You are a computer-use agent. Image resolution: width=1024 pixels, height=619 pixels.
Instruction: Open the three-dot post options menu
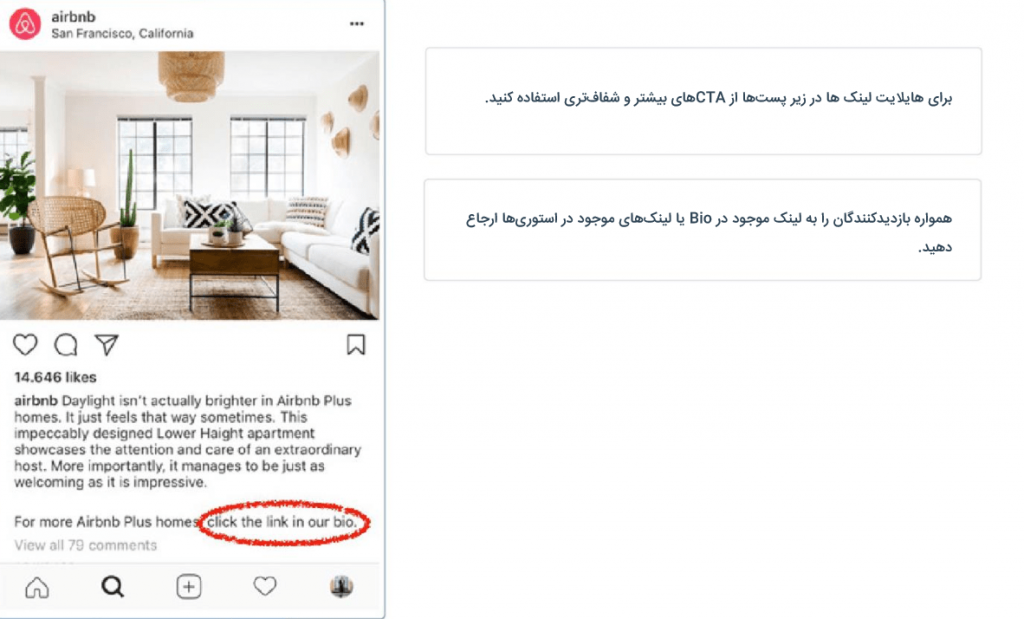click(357, 24)
